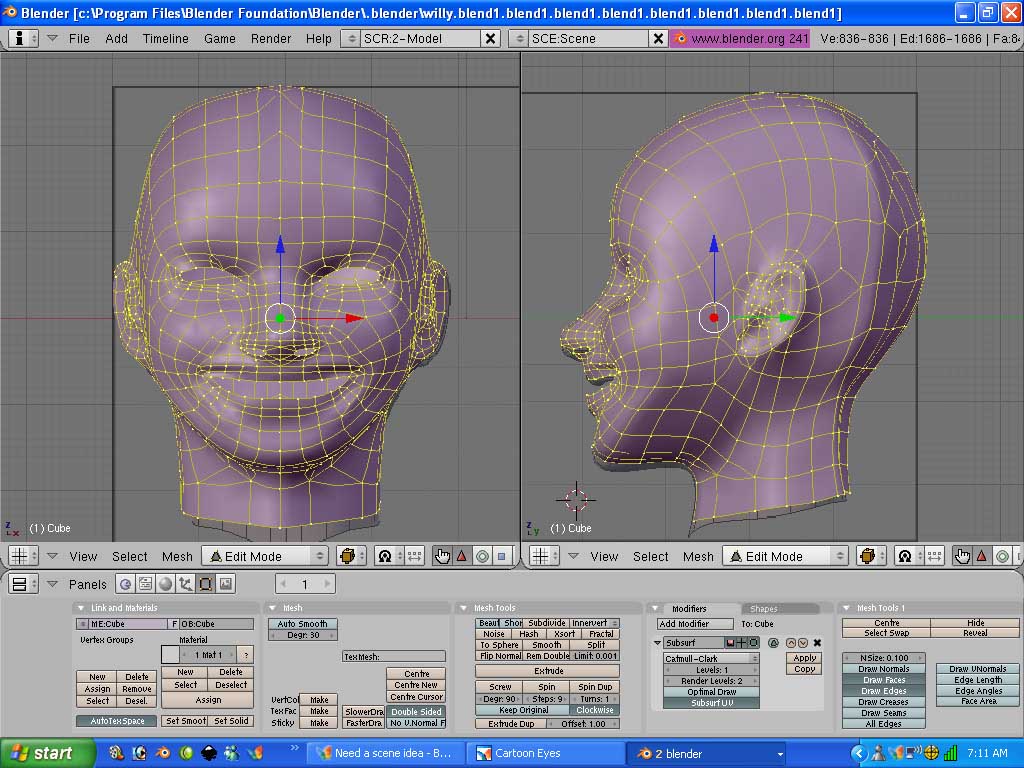Open the Script buttons context icon
The width and height of the screenshot is (1024, 768).
(145, 584)
